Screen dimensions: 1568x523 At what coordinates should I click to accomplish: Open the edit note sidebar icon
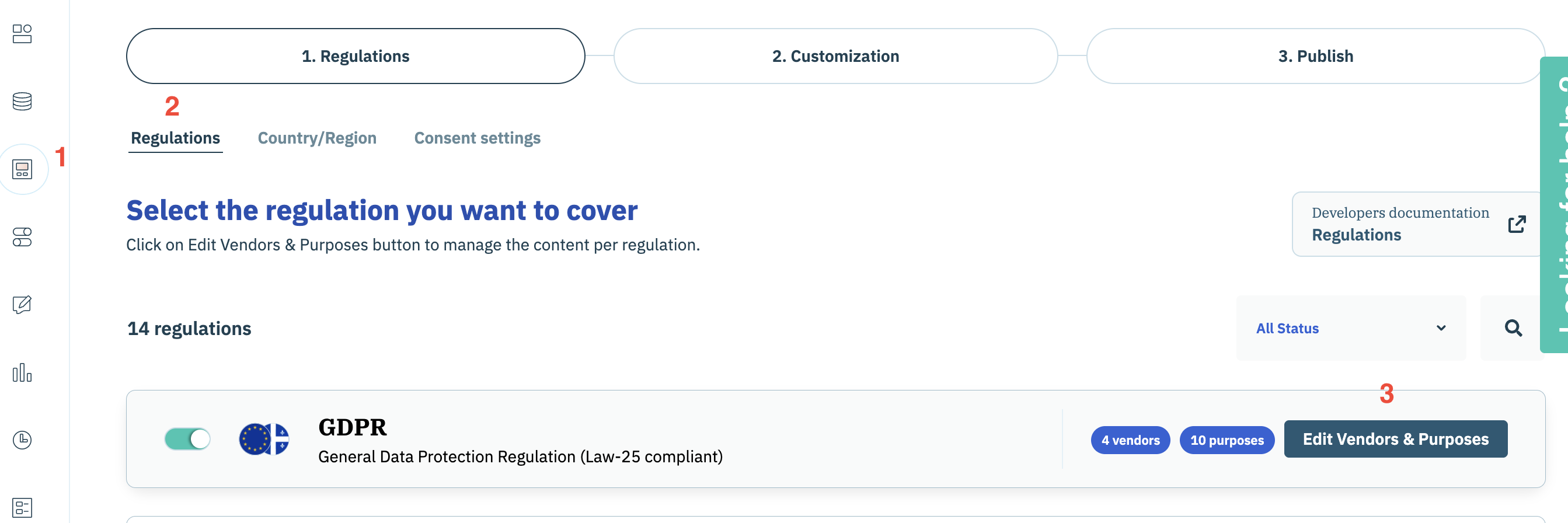click(23, 305)
